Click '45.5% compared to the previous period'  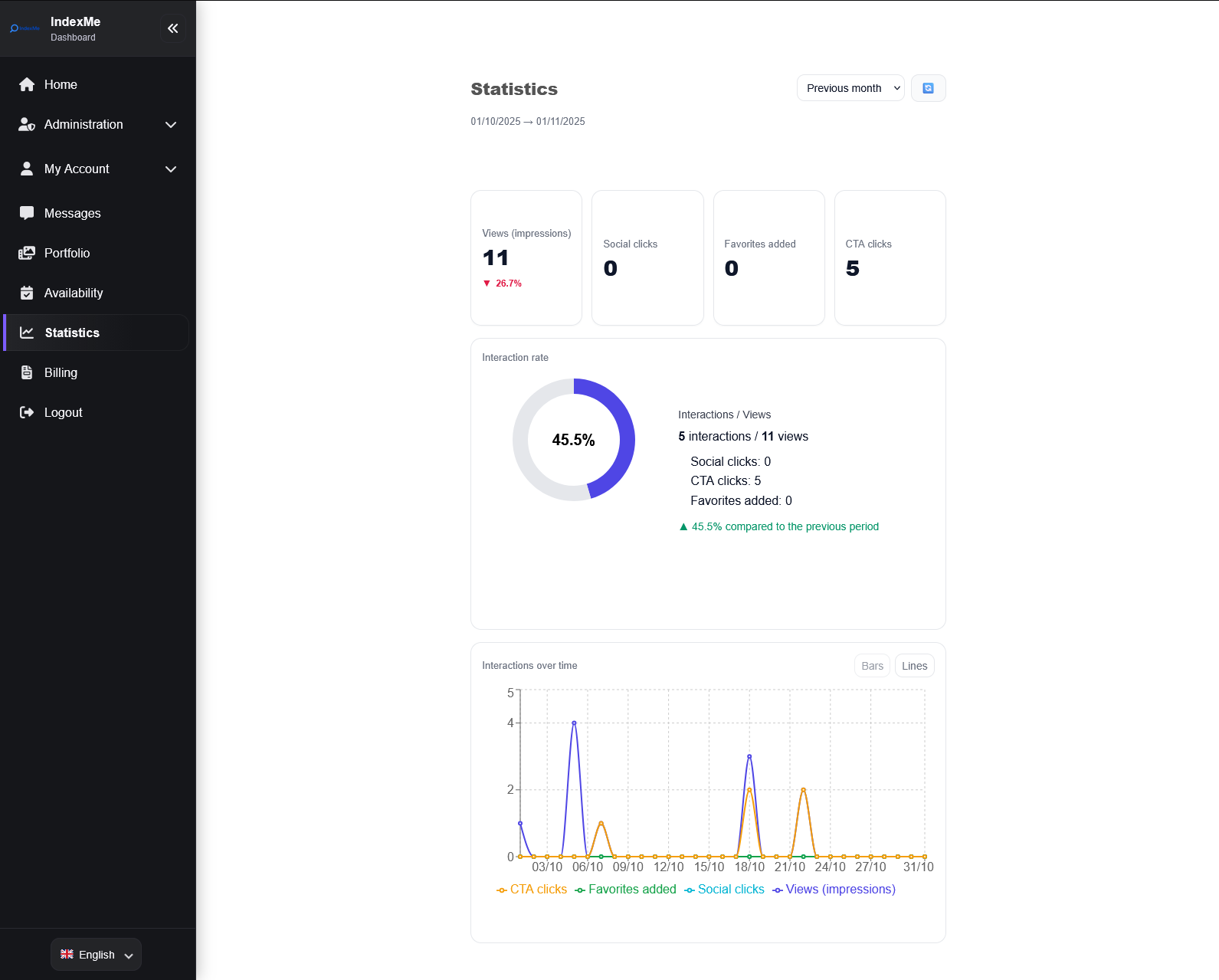click(785, 526)
